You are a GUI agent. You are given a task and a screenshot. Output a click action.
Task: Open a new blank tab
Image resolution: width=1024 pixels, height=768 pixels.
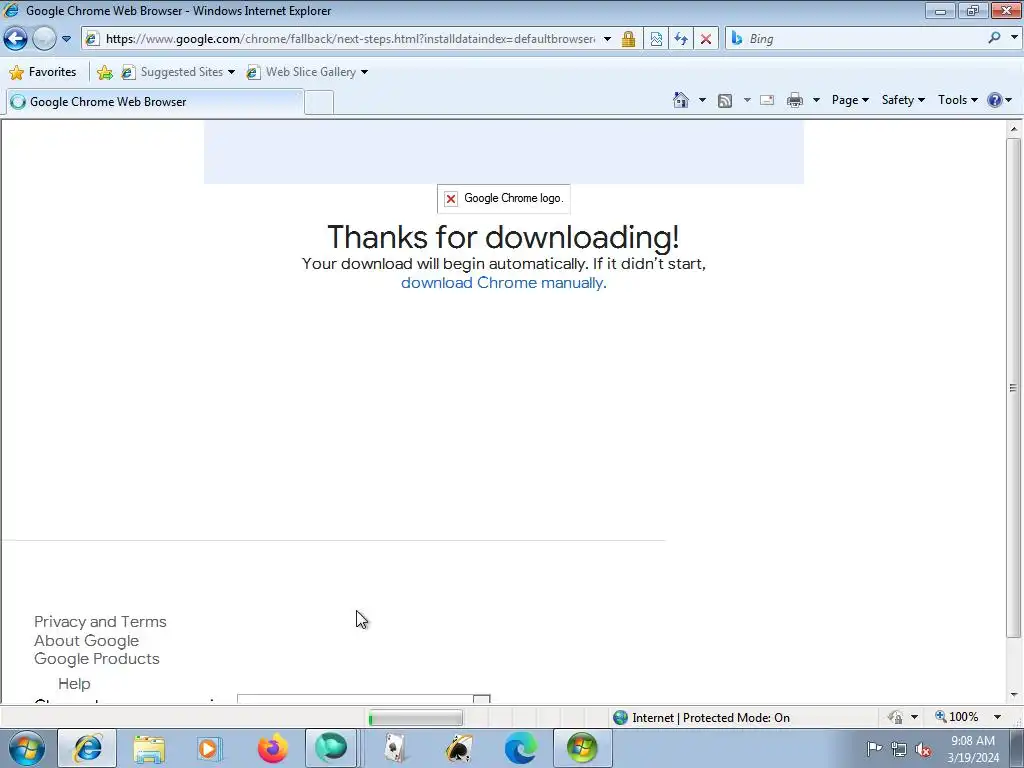[319, 103]
